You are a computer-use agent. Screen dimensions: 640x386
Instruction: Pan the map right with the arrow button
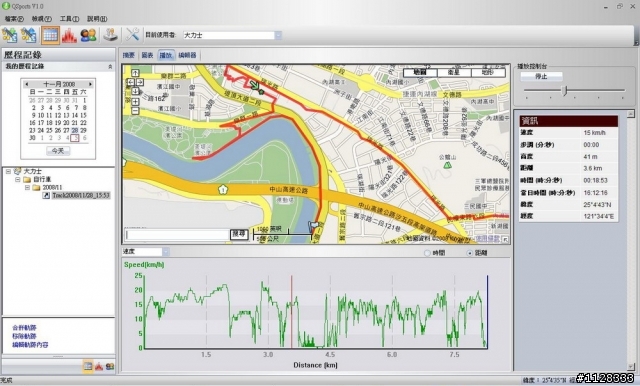140,82
